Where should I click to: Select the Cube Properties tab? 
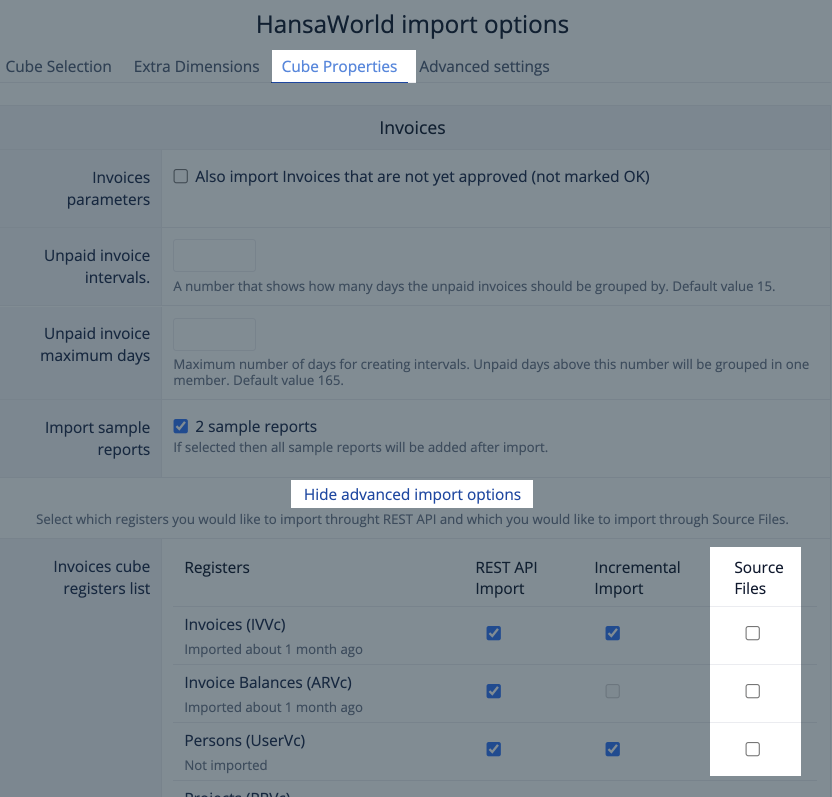(339, 67)
